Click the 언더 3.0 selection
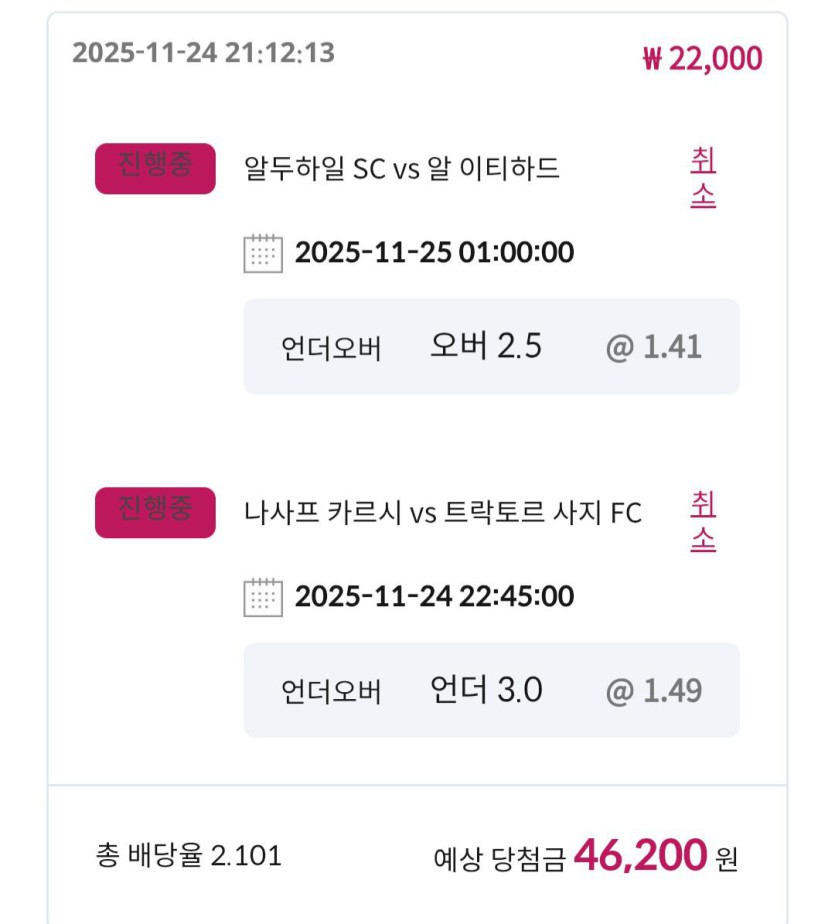 (486, 690)
